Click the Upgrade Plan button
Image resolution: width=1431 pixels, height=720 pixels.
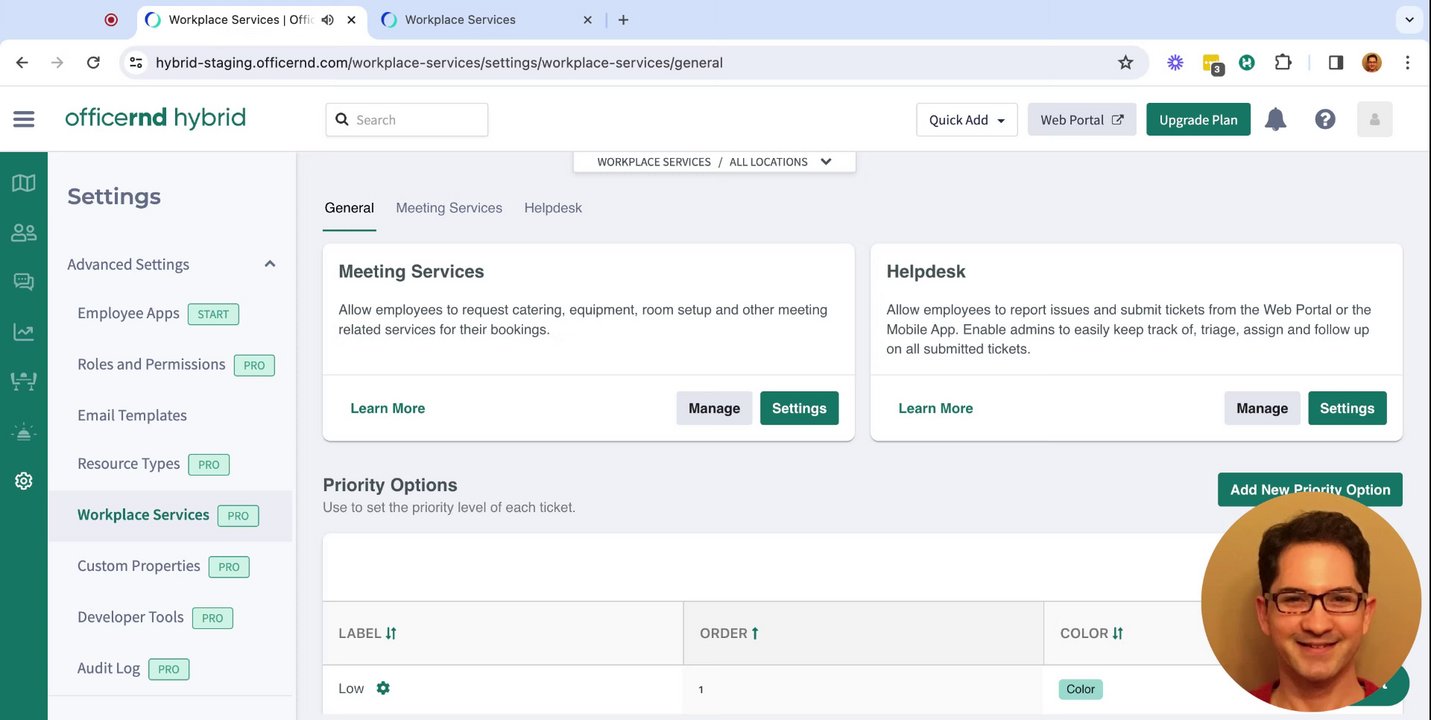pos(1198,120)
